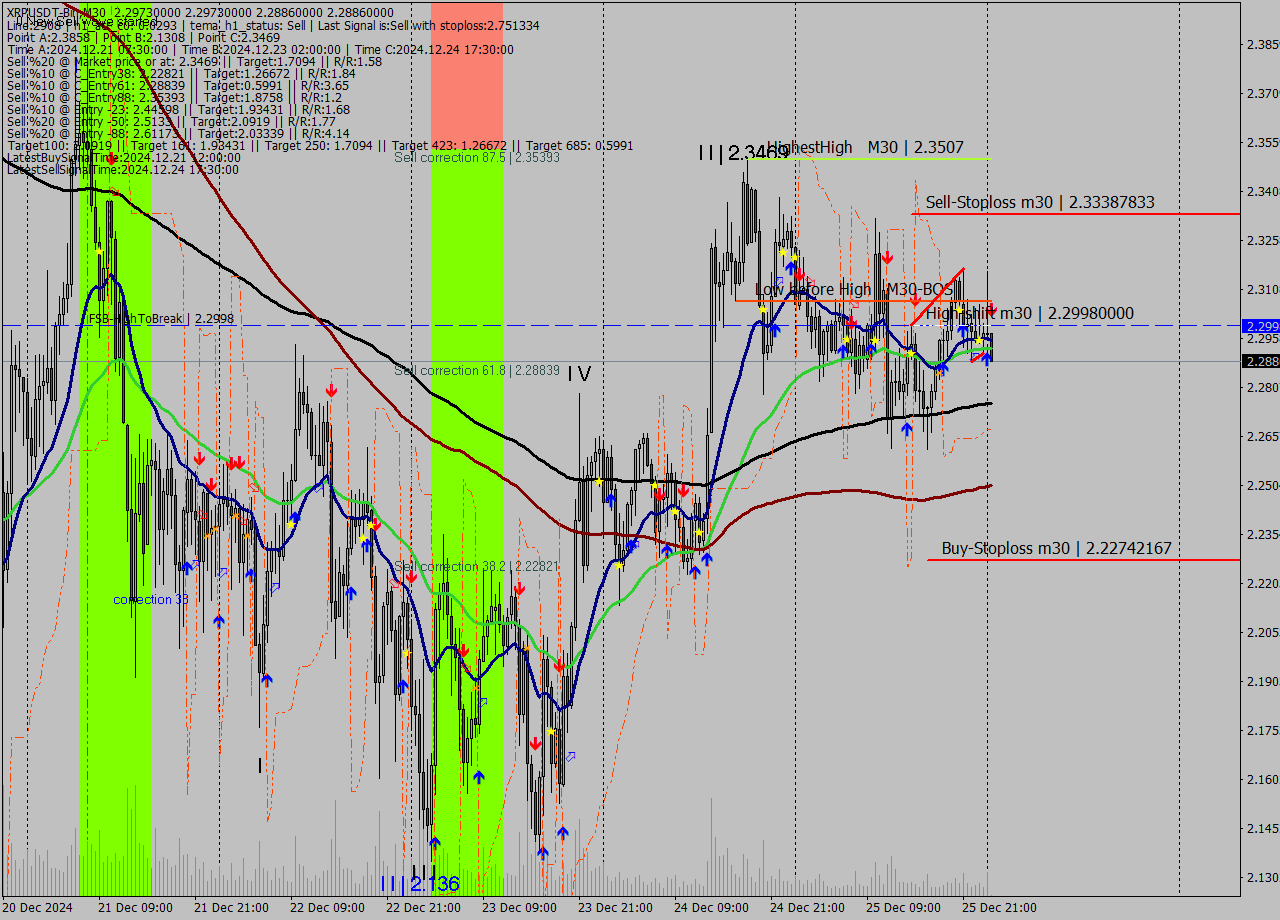
Task: Click the 24 Dec 09:00 time label
Action: tap(711, 907)
